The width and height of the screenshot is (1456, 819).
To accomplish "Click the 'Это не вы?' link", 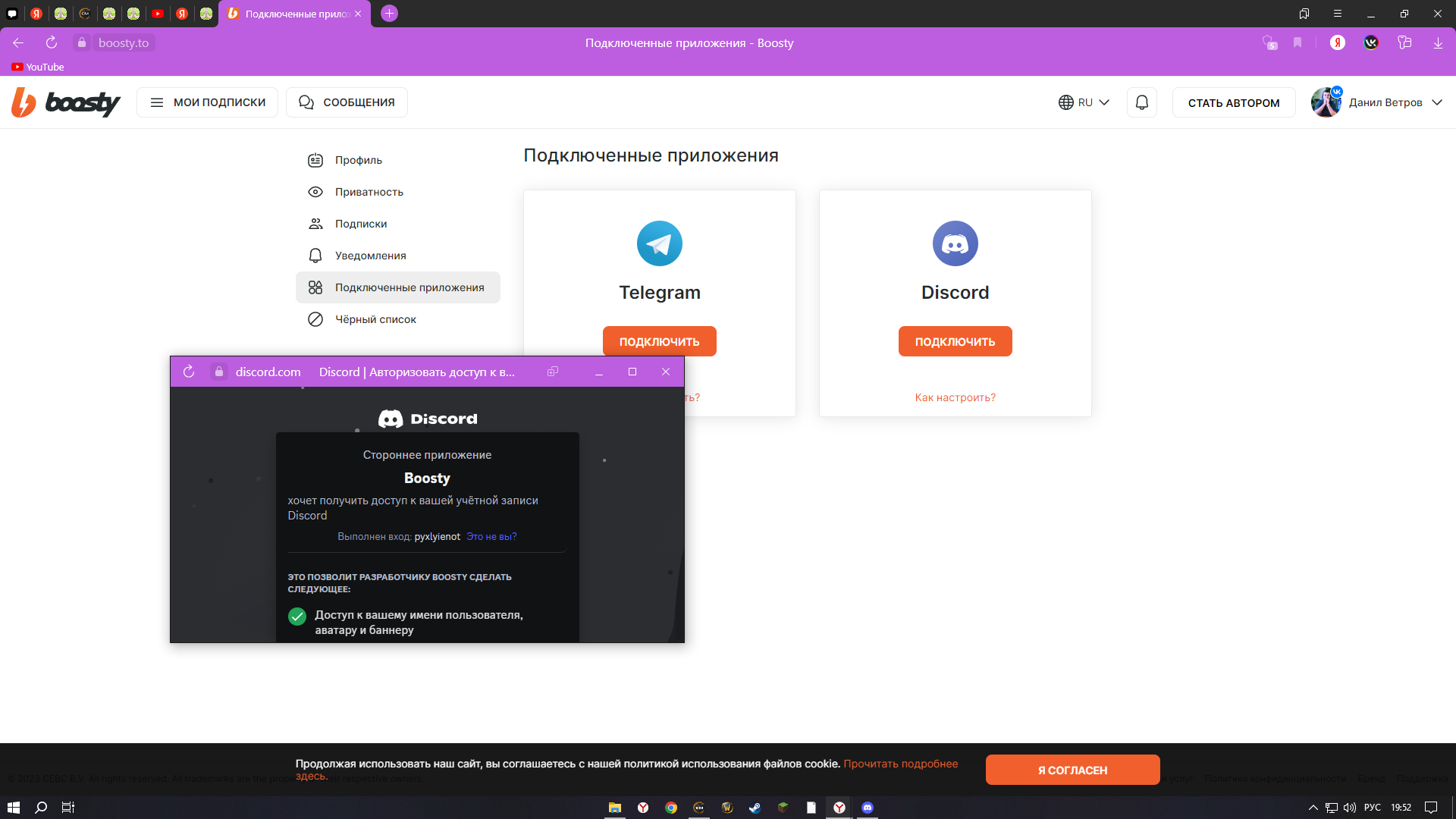I will pos(491,536).
